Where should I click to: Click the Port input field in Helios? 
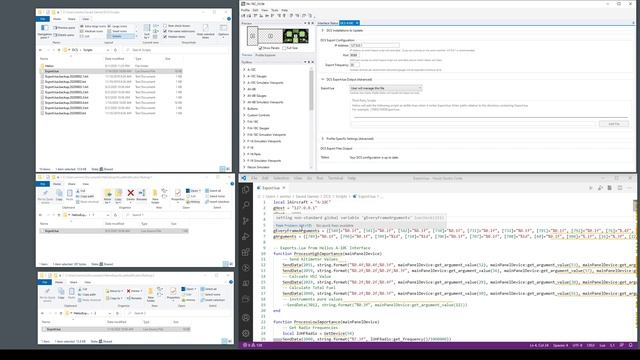354,55
